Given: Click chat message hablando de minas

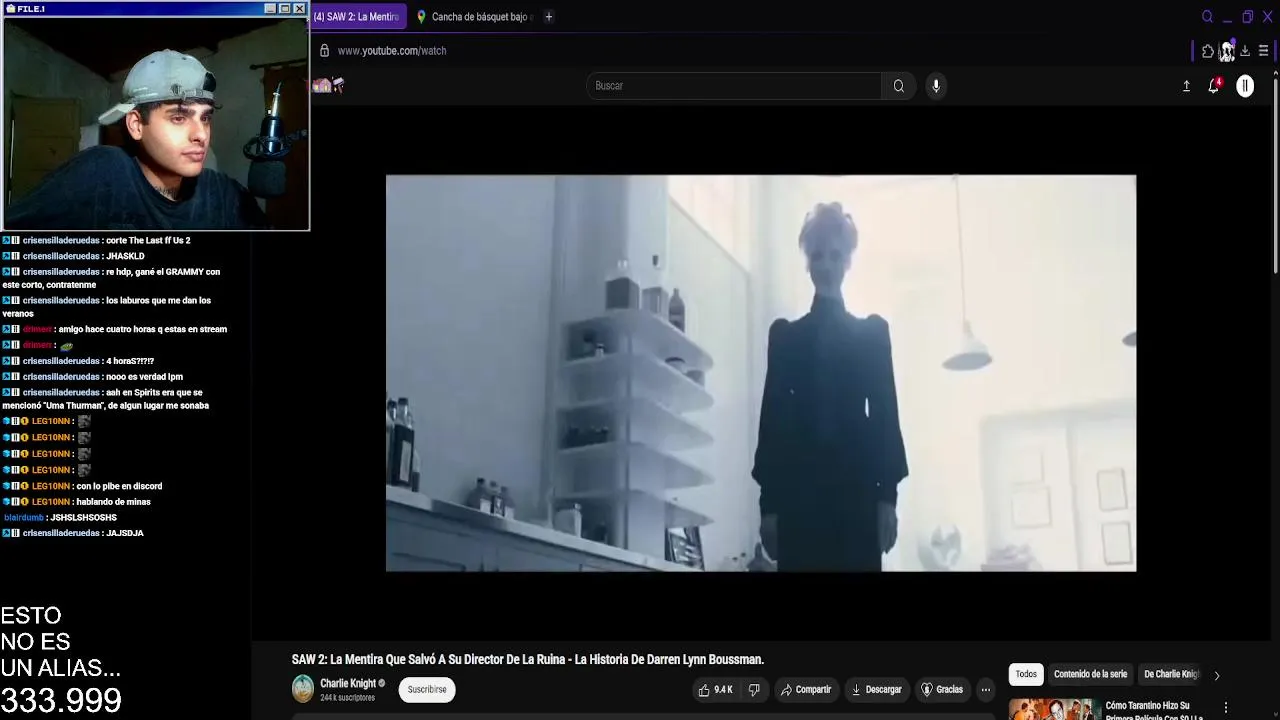Looking at the screenshot, I should tap(113, 502).
